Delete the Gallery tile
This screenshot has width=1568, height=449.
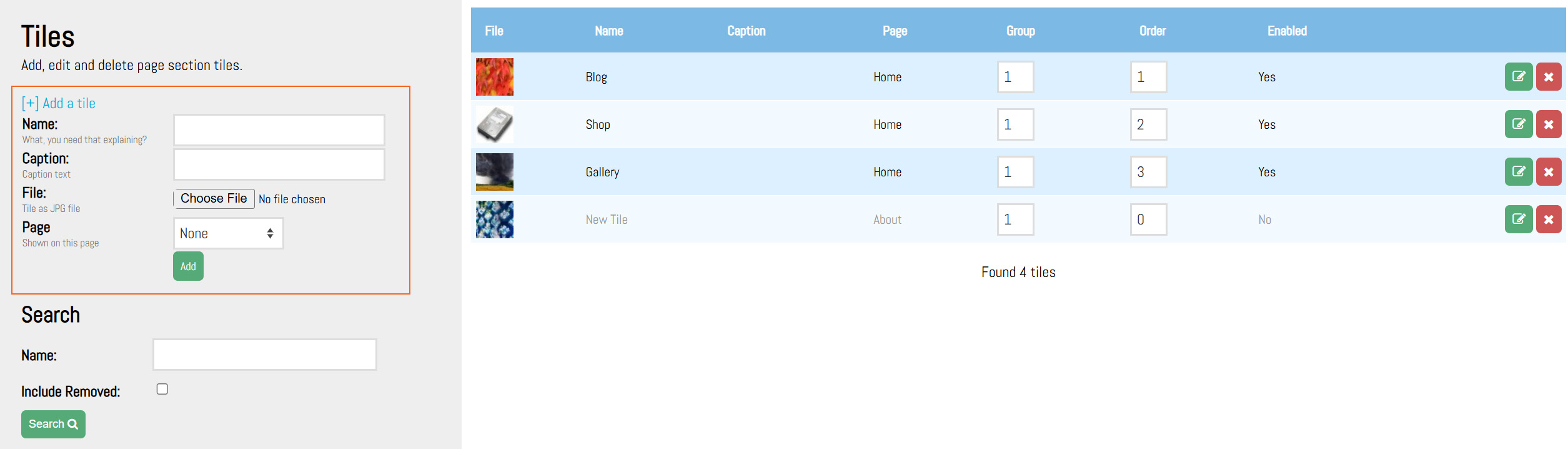tap(1548, 172)
